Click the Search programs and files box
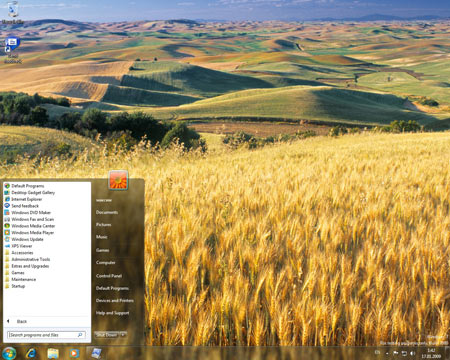Screen dimensions: 450x360 click(46, 335)
